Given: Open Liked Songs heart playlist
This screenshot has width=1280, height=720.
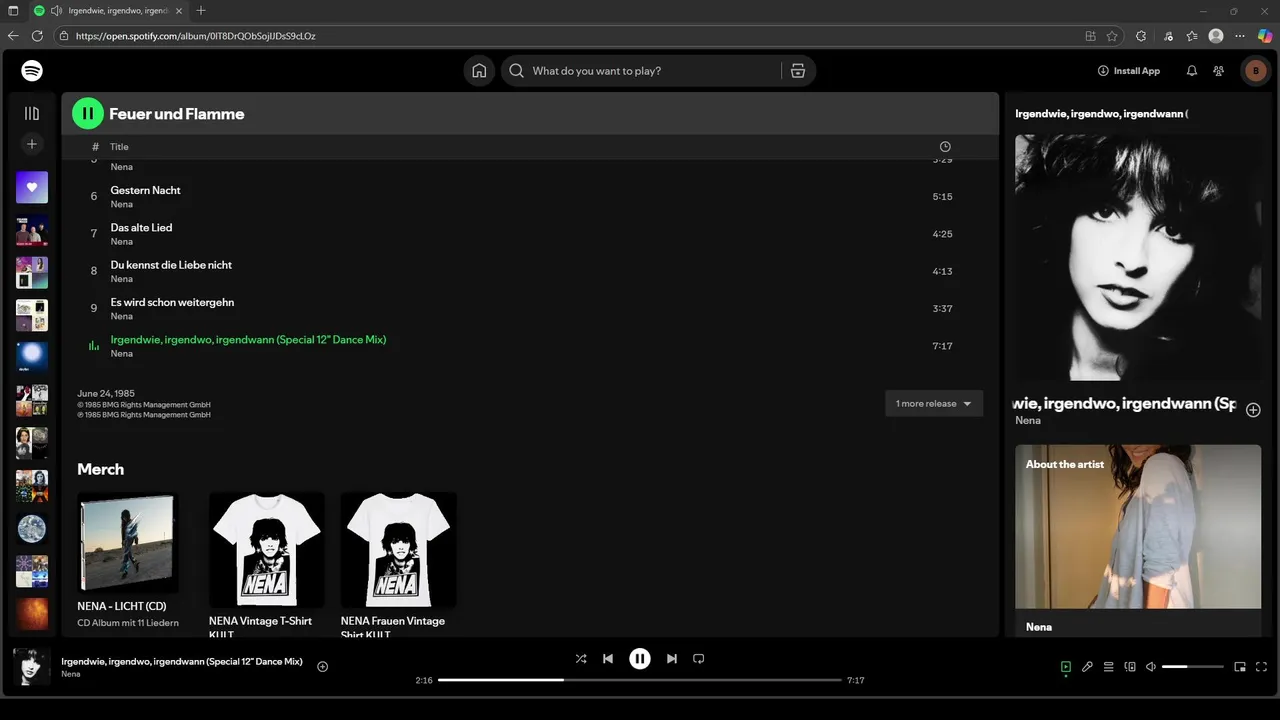Looking at the screenshot, I should tap(32, 187).
